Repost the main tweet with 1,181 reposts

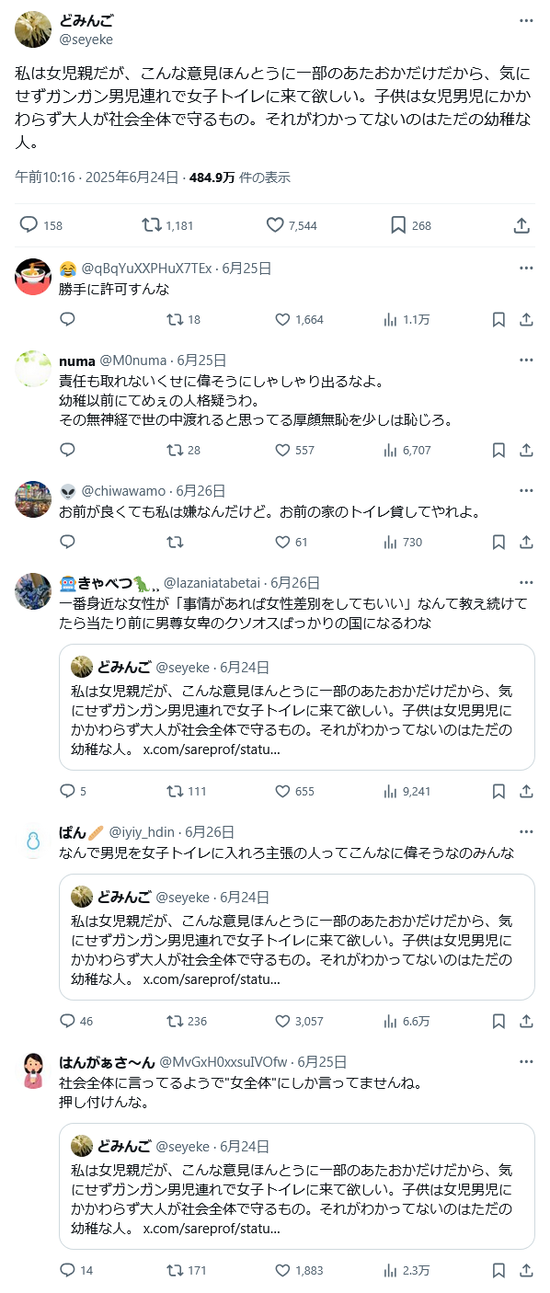click(x=169, y=226)
